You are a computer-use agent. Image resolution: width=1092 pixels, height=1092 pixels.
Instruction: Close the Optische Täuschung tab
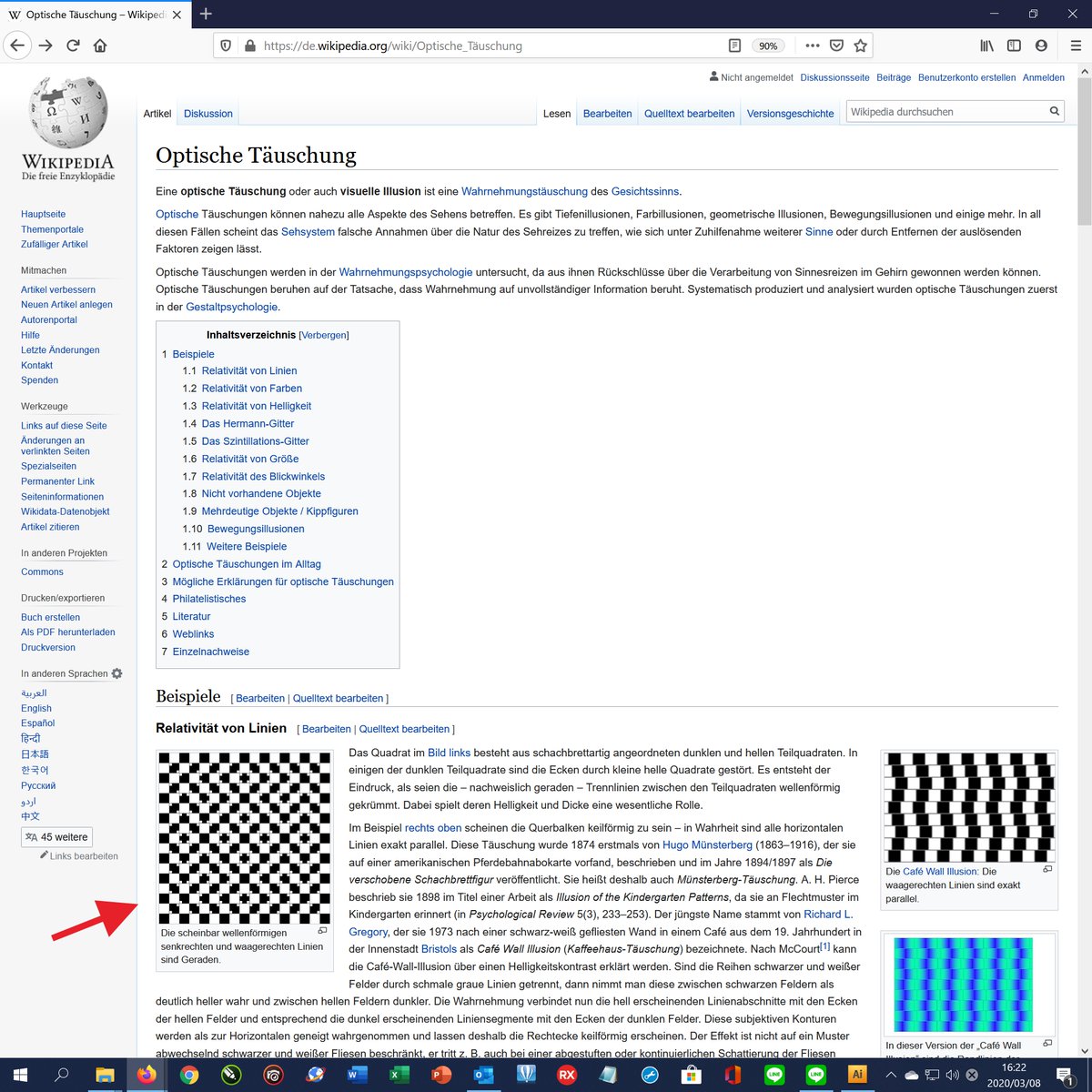point(177,15)
